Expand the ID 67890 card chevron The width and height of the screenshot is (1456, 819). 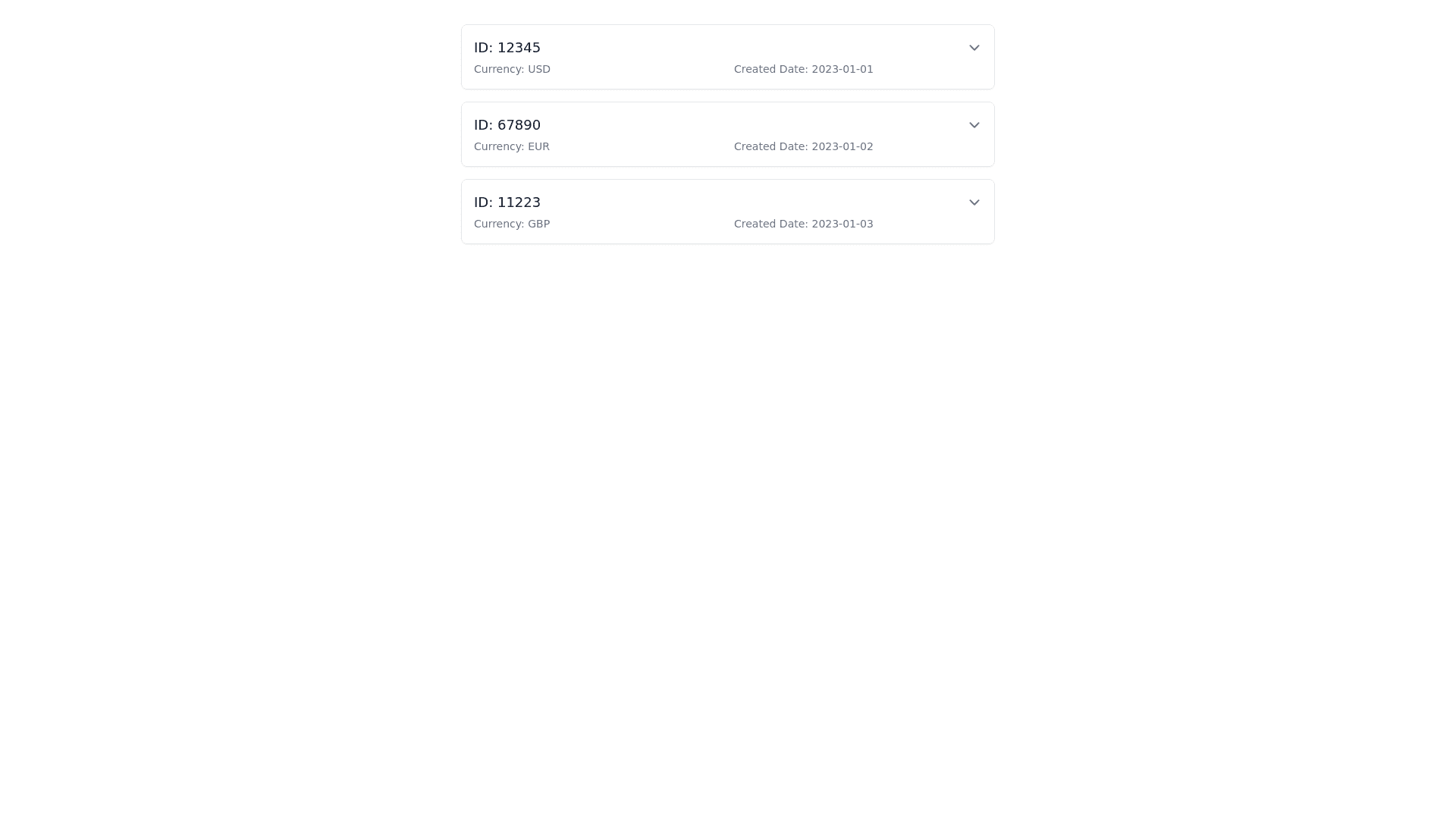(974, 125)
